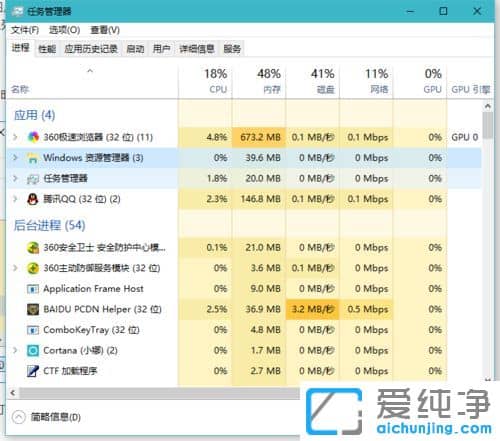Collapse details with 简略信息 arrow icon
The width and height of the screenshot is (500, 441).
click(x=19, y=417)
